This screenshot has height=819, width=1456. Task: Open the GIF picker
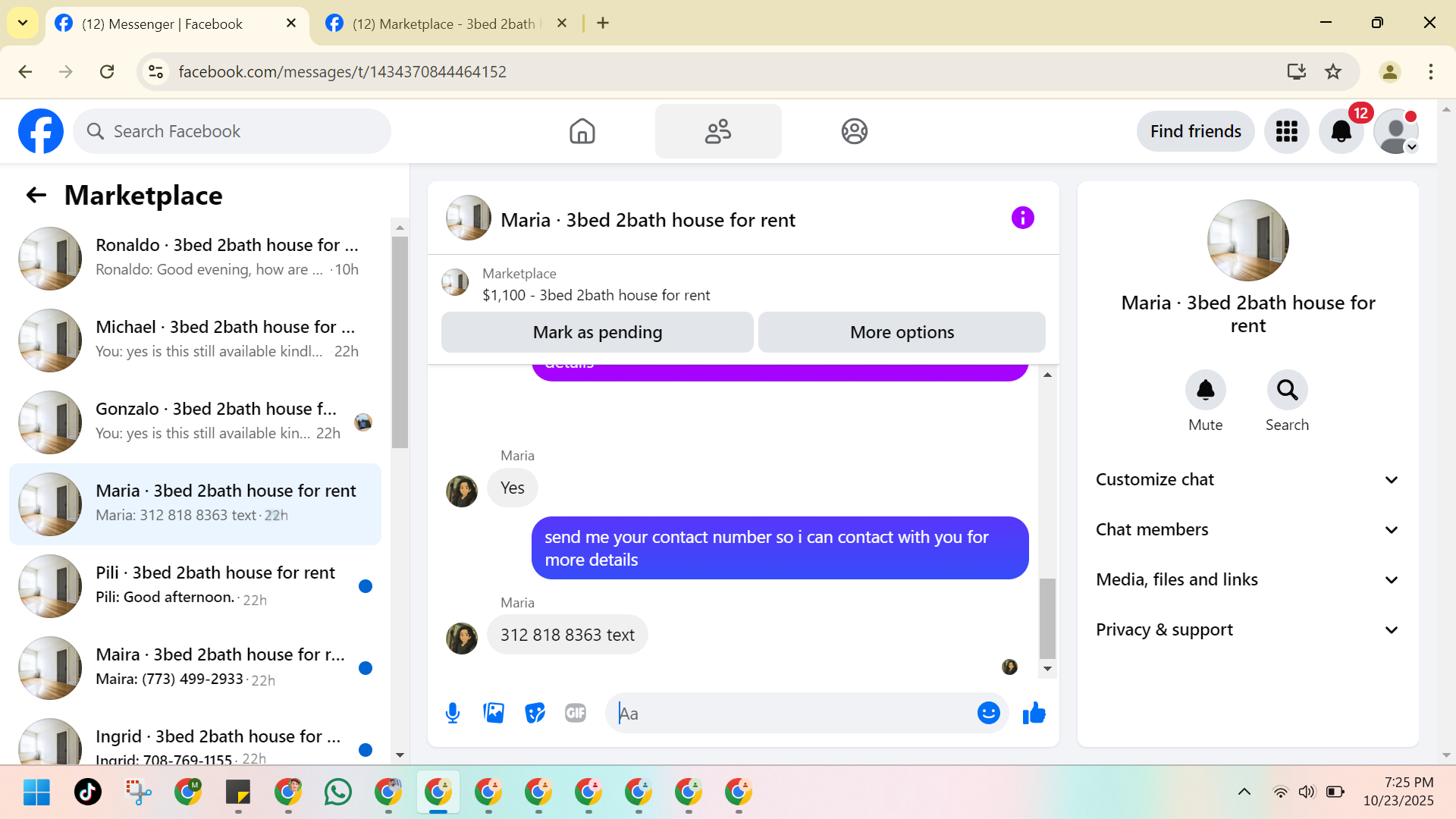pos(576,713)
